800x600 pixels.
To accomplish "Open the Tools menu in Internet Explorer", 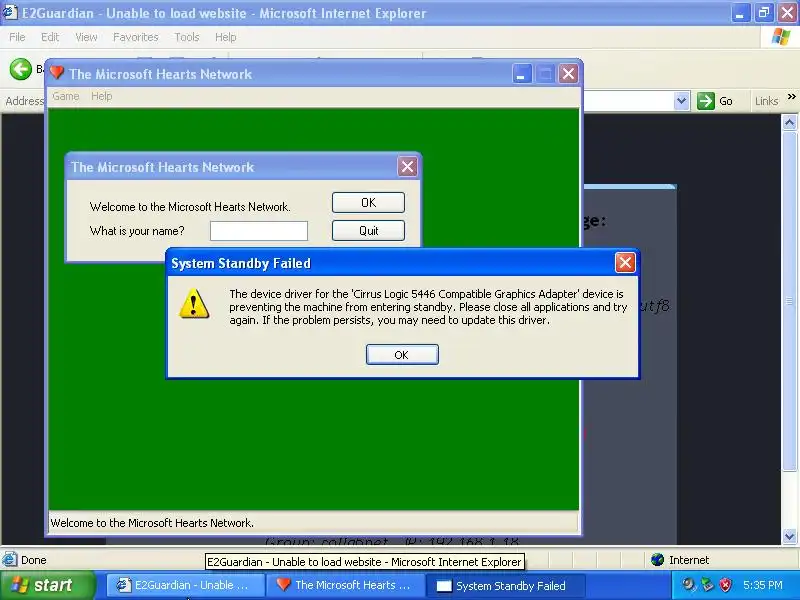I will click(x=187, y=37).
